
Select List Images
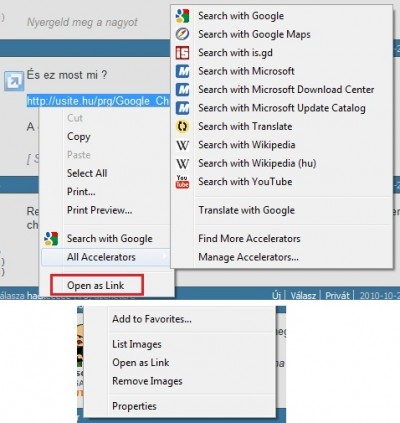tap(137, 344)
